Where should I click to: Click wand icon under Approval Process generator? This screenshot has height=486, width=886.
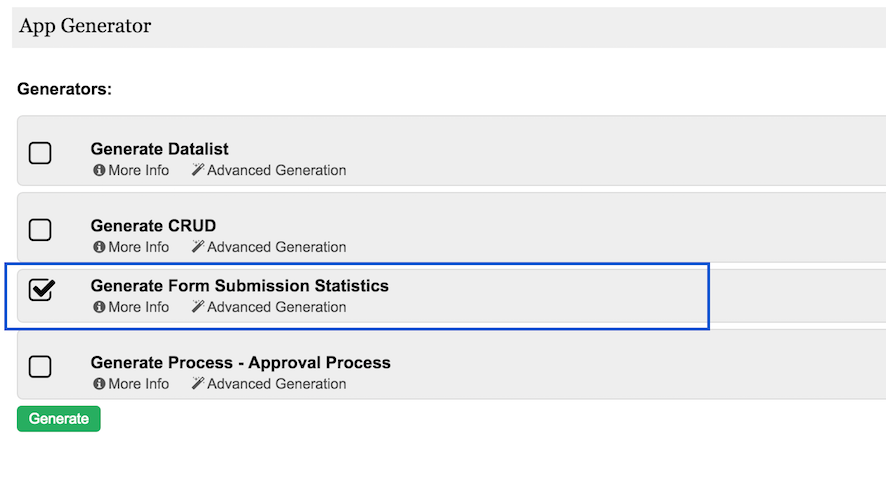coord(198,384)
